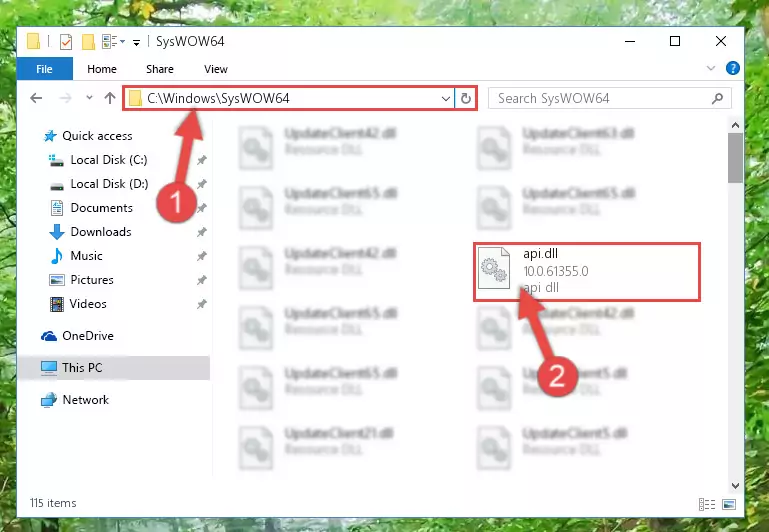Click the This PC monitor icon
Screen dimensions: 769x532
pos(49,368)
